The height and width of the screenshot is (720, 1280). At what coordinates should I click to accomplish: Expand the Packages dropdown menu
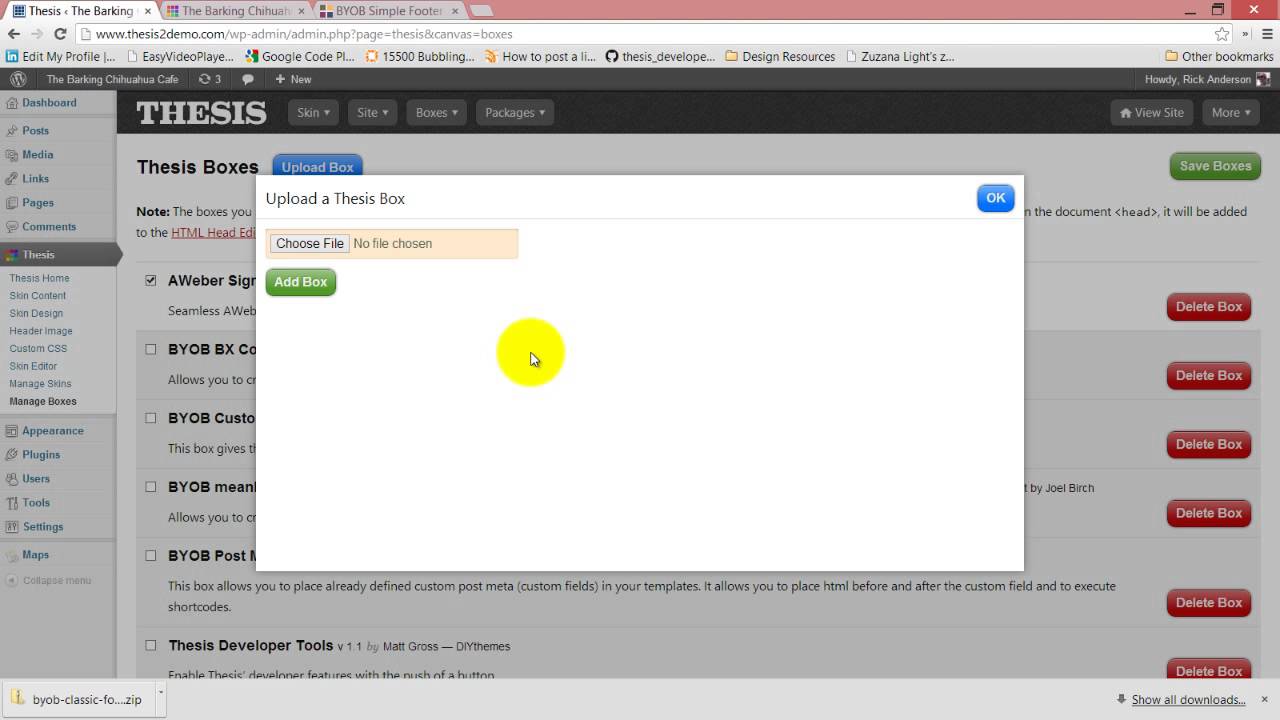[x=515, y=113]
